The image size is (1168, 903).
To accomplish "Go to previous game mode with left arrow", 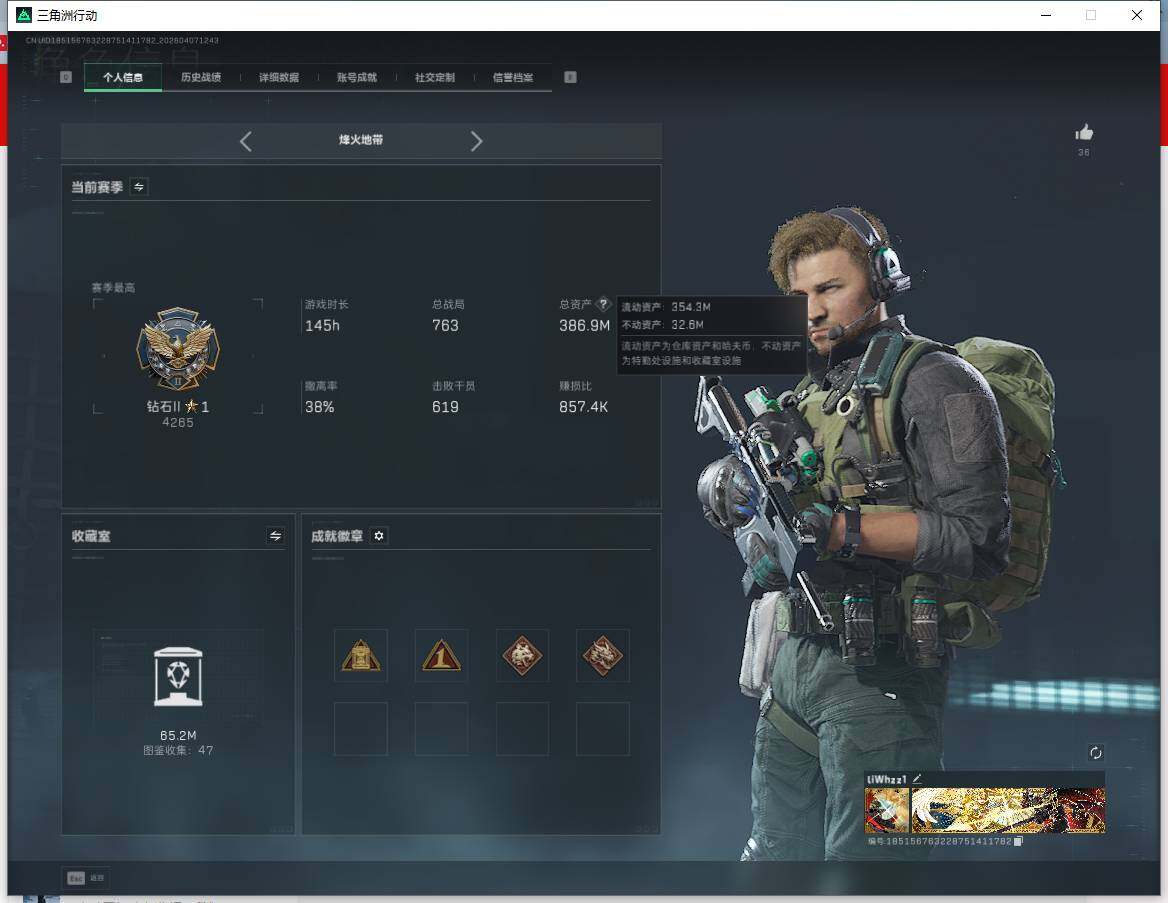I will tap(246, 141).
